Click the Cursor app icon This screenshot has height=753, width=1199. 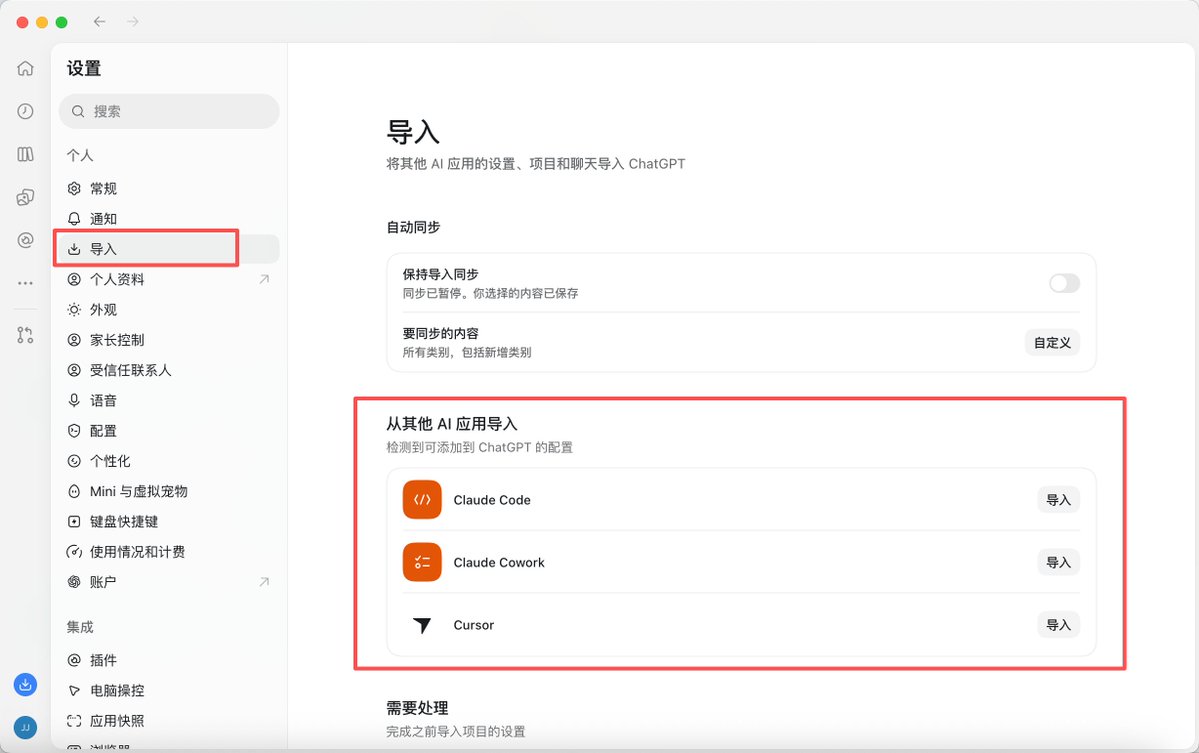click(x=422, y=625)
